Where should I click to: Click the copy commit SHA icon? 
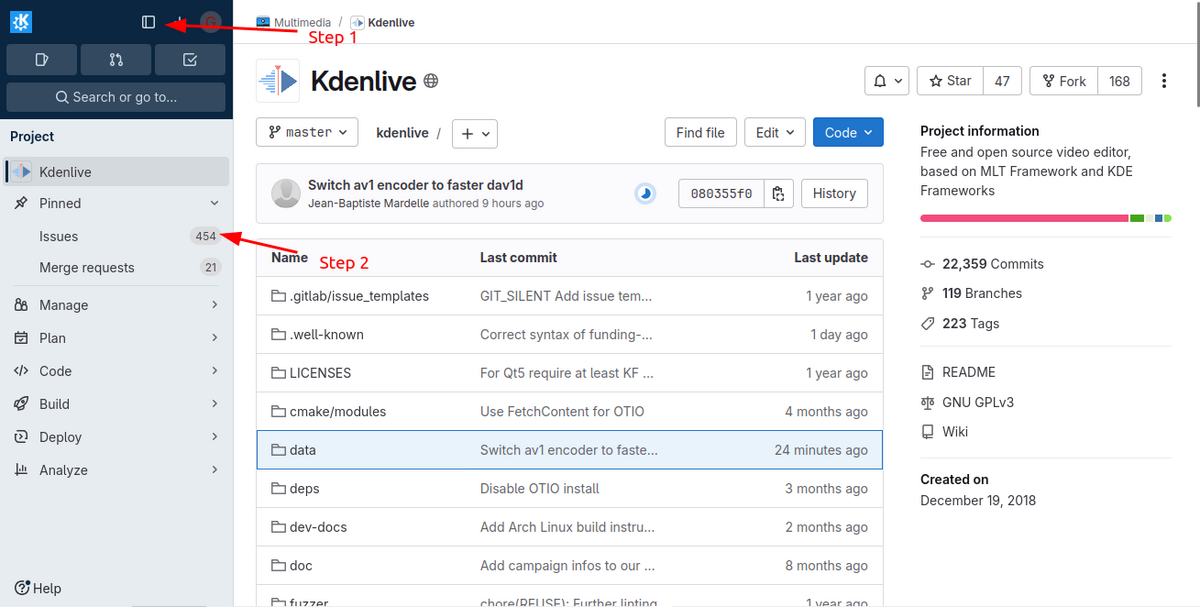(779, 193)
